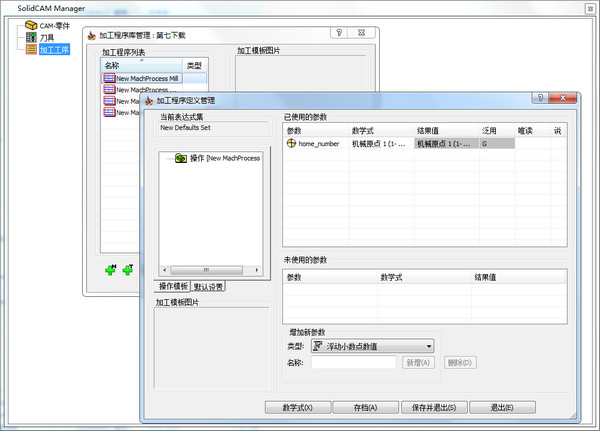Click the icon of New MachProcess Mill
The height and width of the screenshot is (431, 600).
coord(109,78)
